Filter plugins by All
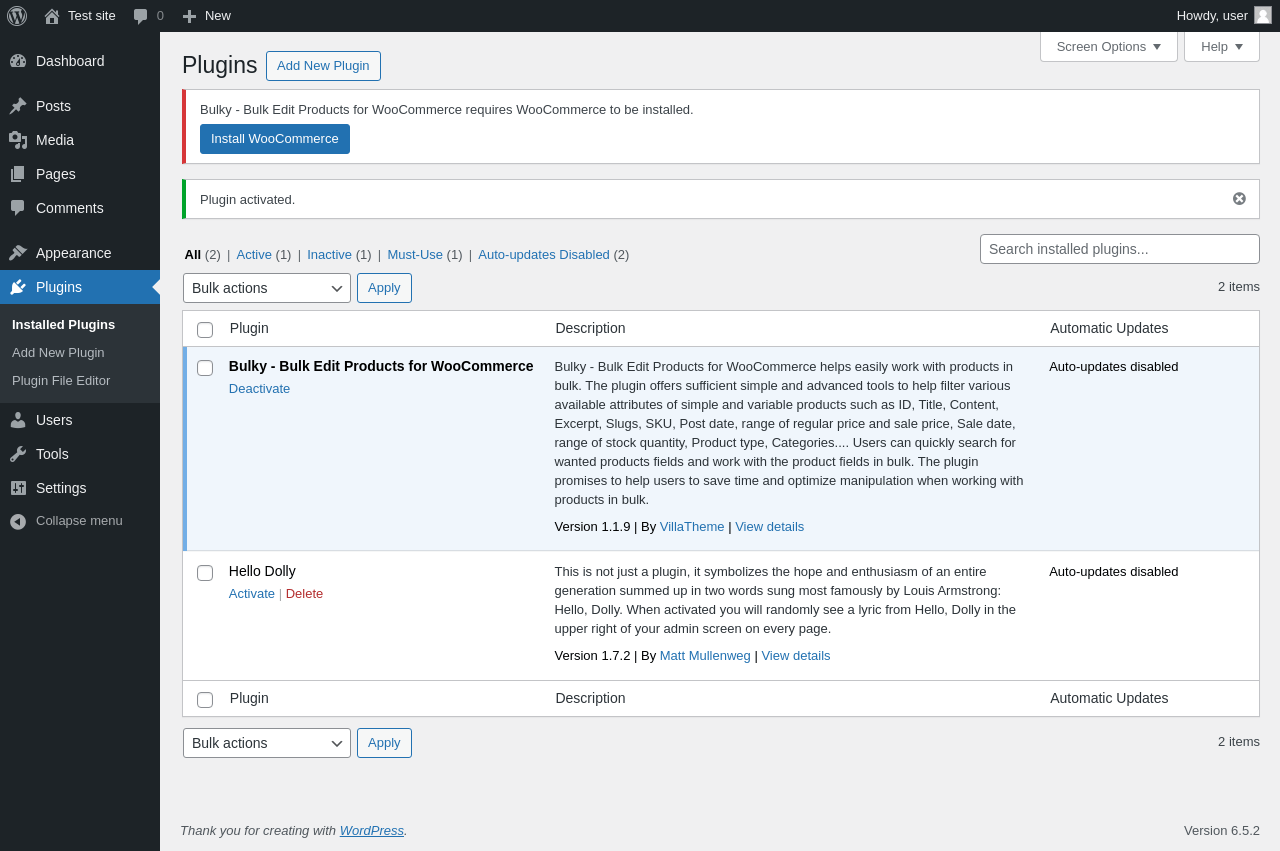The image size is (1280, 851). click(x=193, y=255)
